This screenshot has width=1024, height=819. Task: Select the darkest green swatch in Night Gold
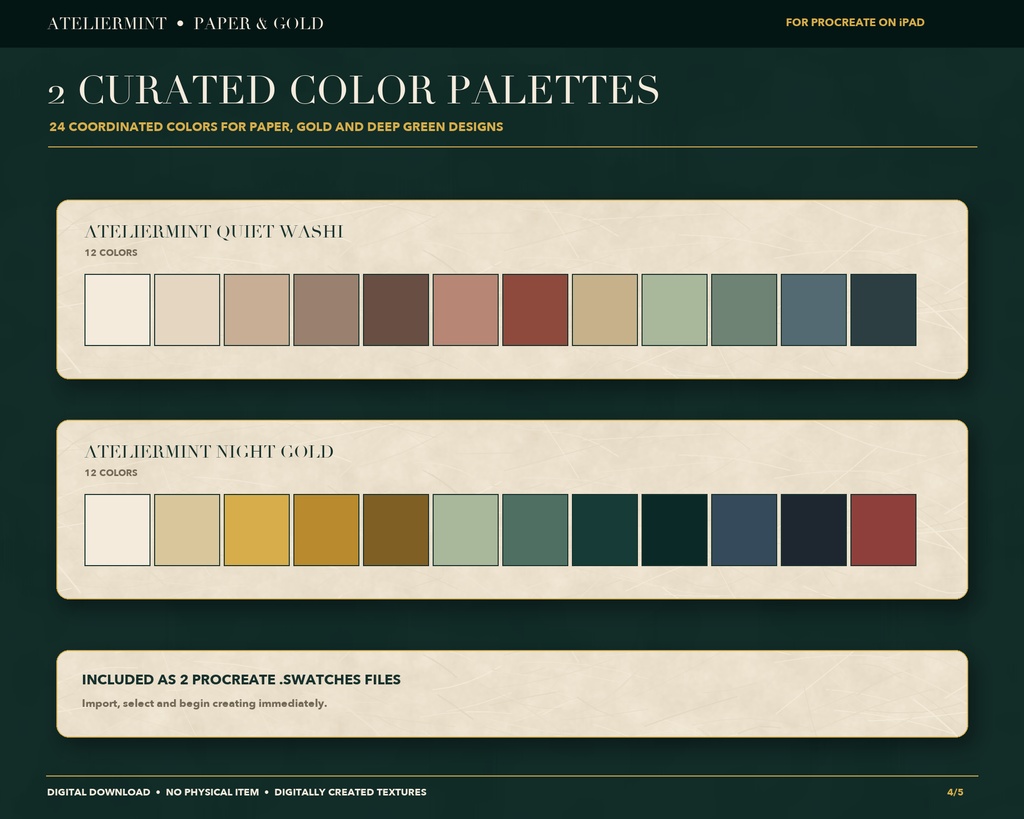pyautogui.click(x=675, y=530)
